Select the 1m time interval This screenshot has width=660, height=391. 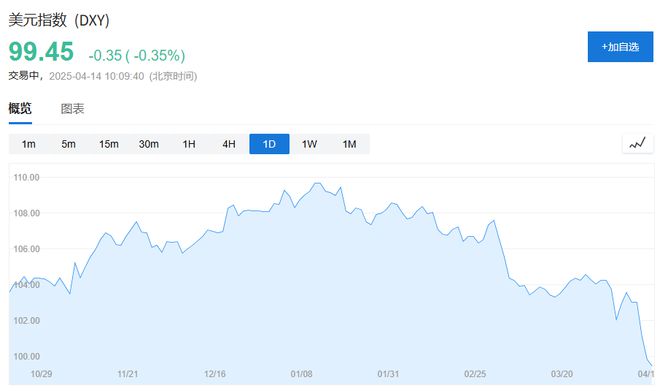pos(29,144)
